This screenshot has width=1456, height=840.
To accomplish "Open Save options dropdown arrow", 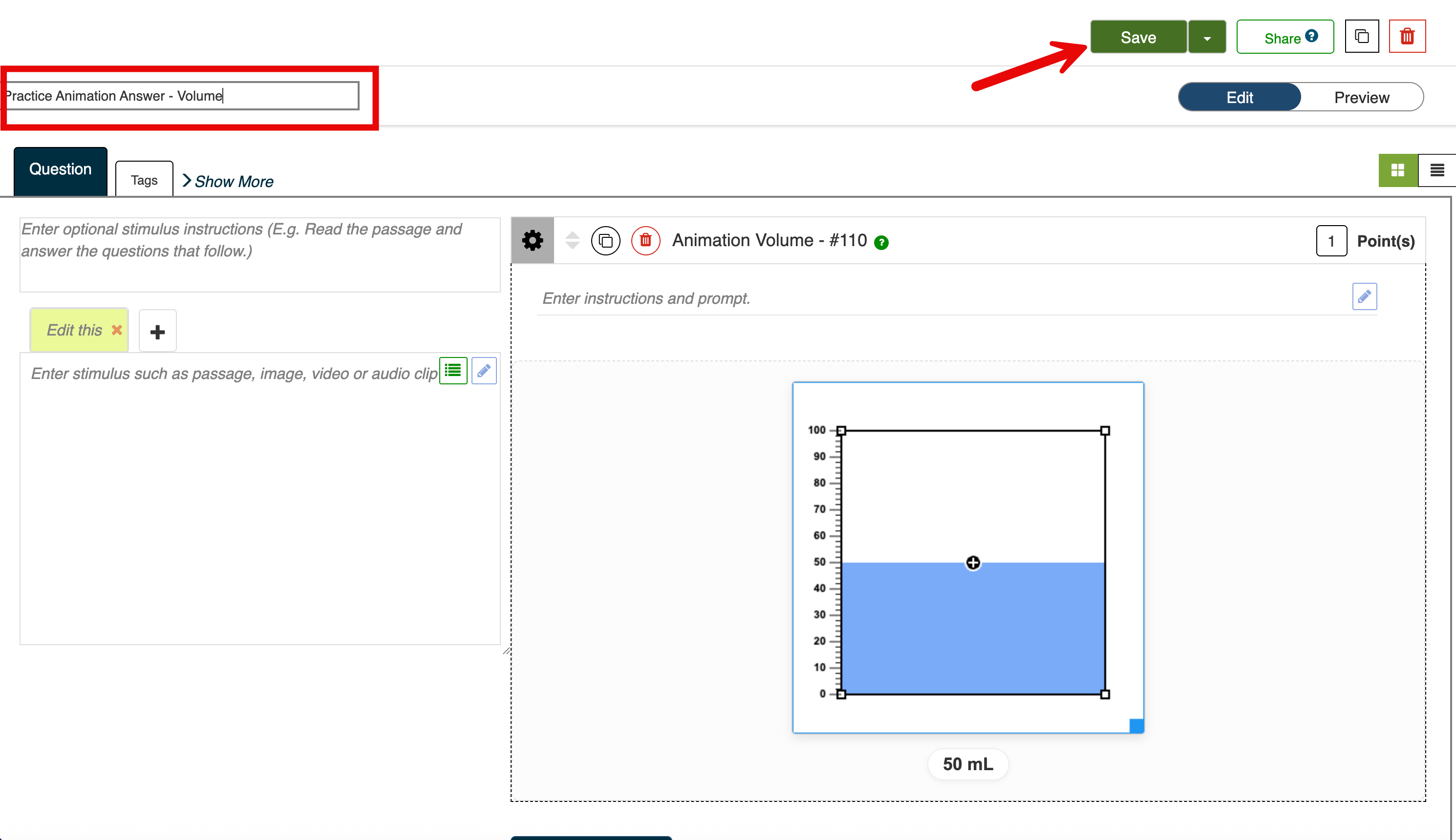I will [1207, 38].
